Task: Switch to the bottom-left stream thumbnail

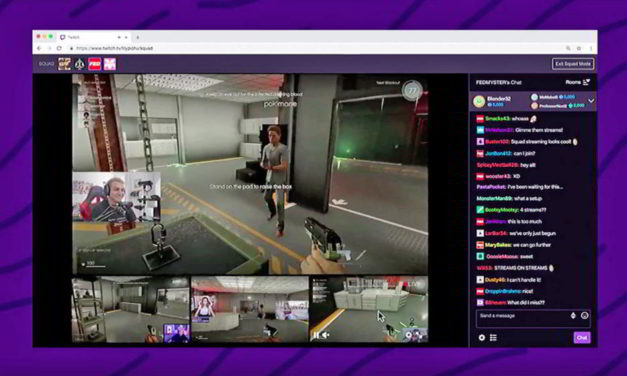Action: [131, 310]
